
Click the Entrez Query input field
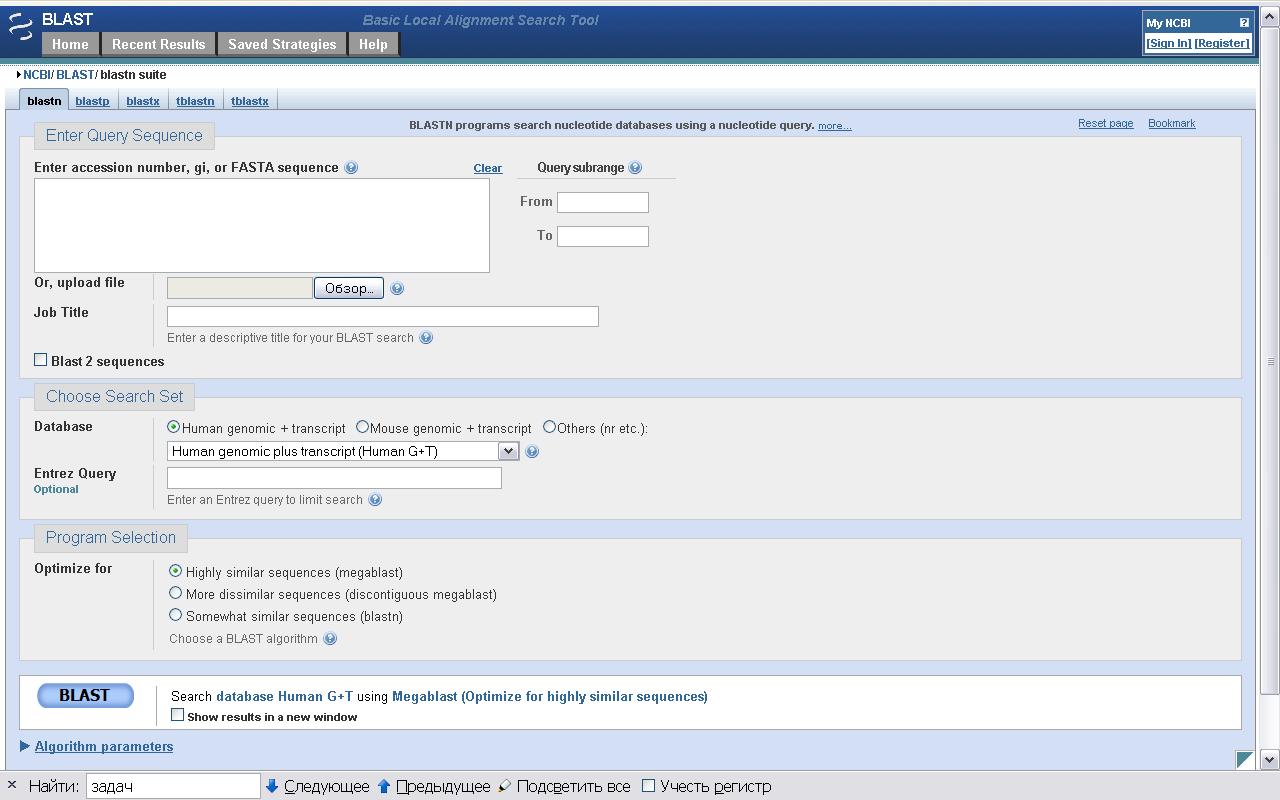334,478
